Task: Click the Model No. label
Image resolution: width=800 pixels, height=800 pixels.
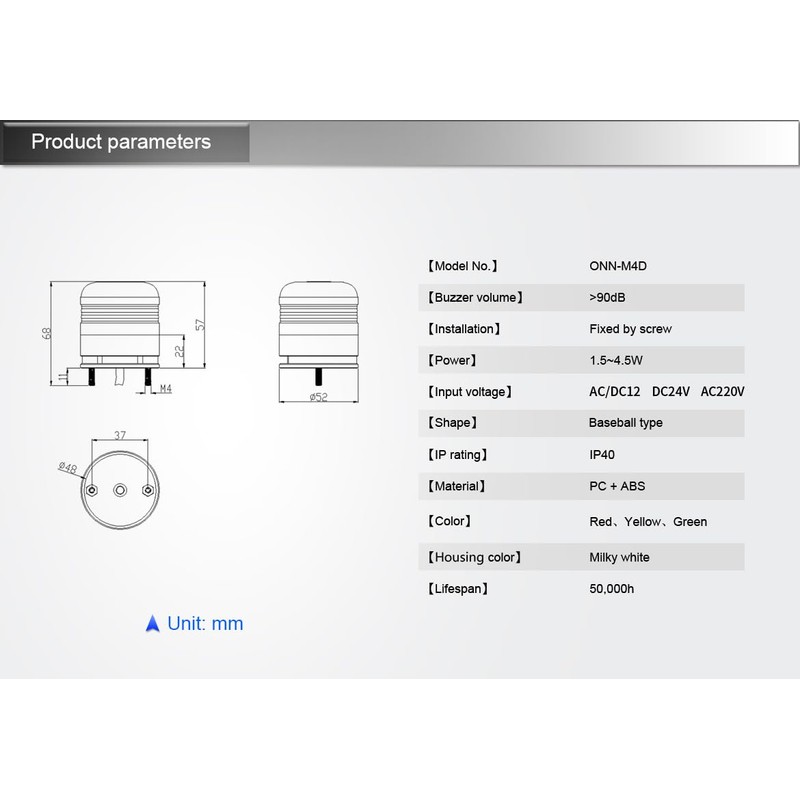Action: point(462,266)
